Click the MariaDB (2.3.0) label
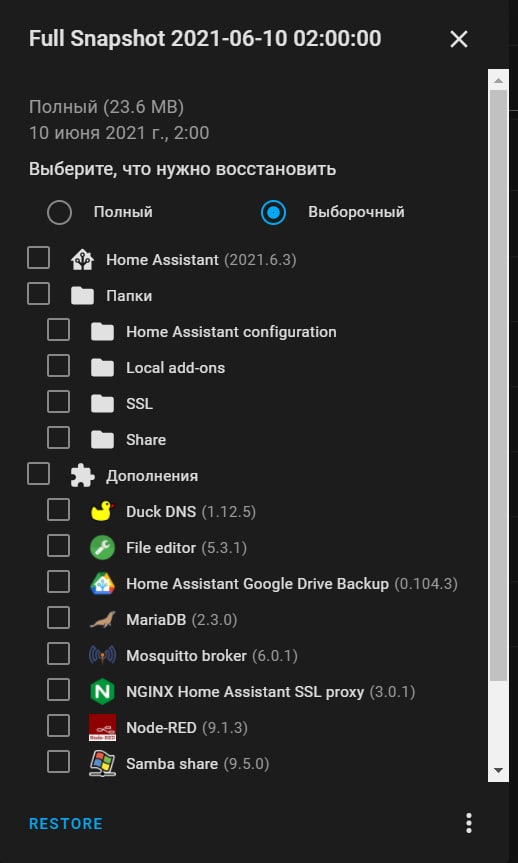Screen dimensions: 518x863 (182, 620)
